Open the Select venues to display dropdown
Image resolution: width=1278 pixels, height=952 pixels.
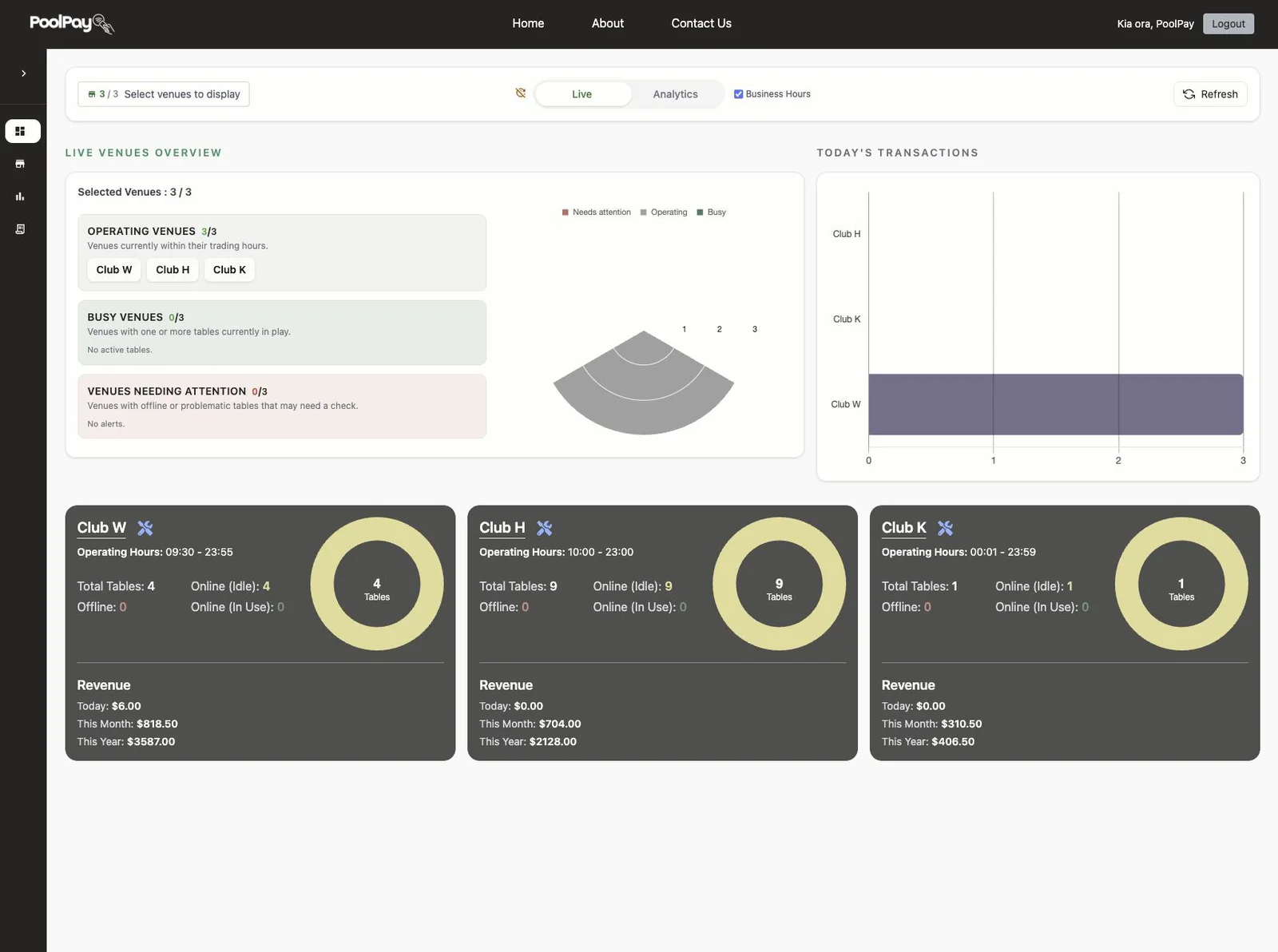(x=164, y=94)
